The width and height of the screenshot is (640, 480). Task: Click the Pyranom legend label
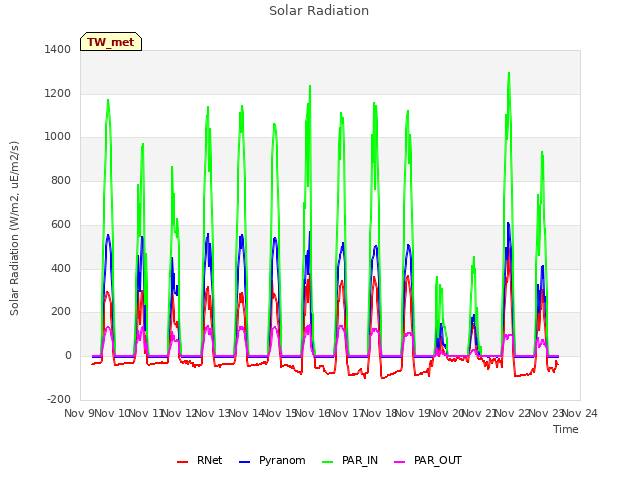pos(282,460)
